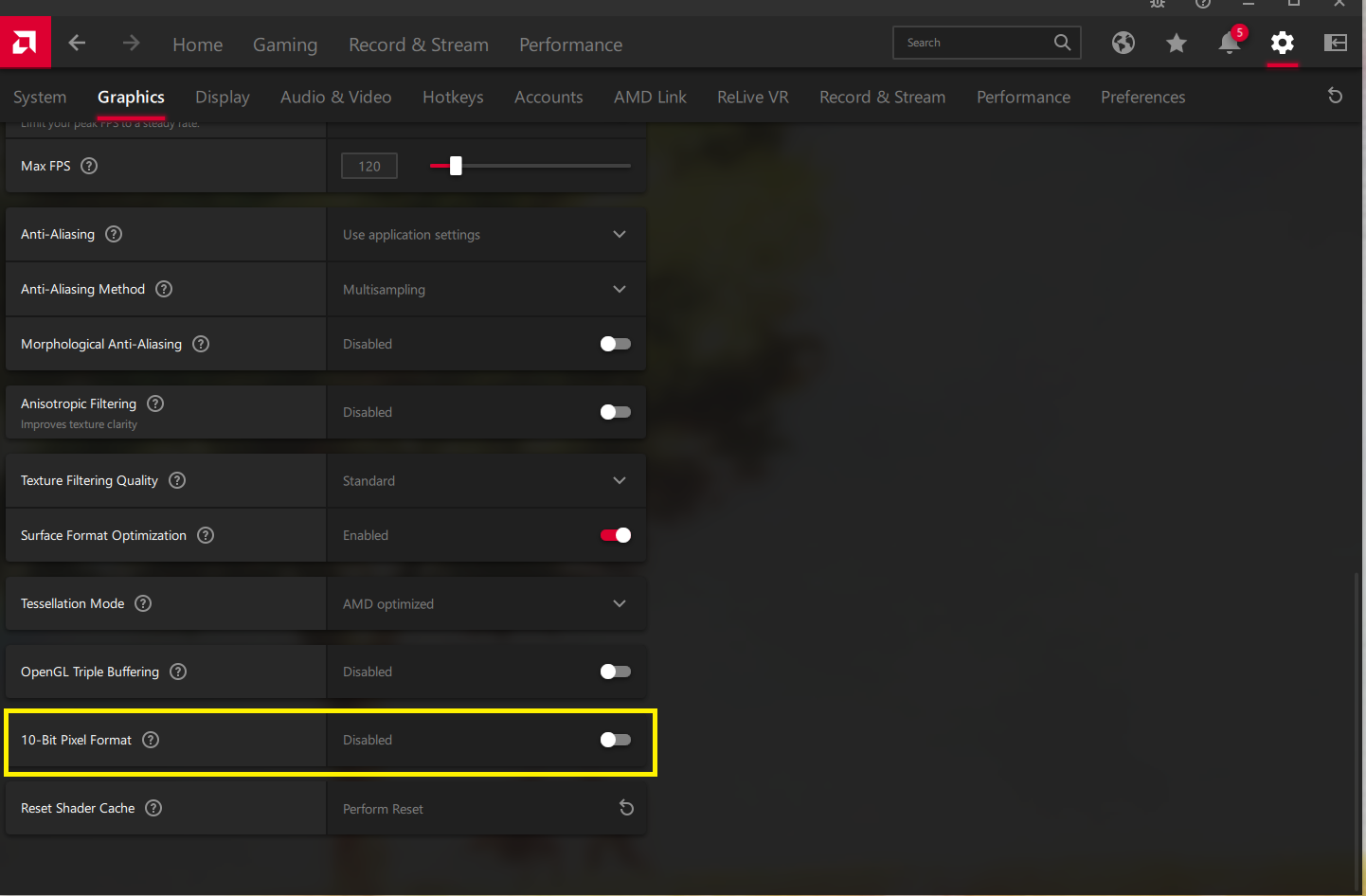Image resolution: width=1366 pixels, height=896 pixels.
Task: Show help for Anti-Aliasing
Action: click(x=114, y=234)
